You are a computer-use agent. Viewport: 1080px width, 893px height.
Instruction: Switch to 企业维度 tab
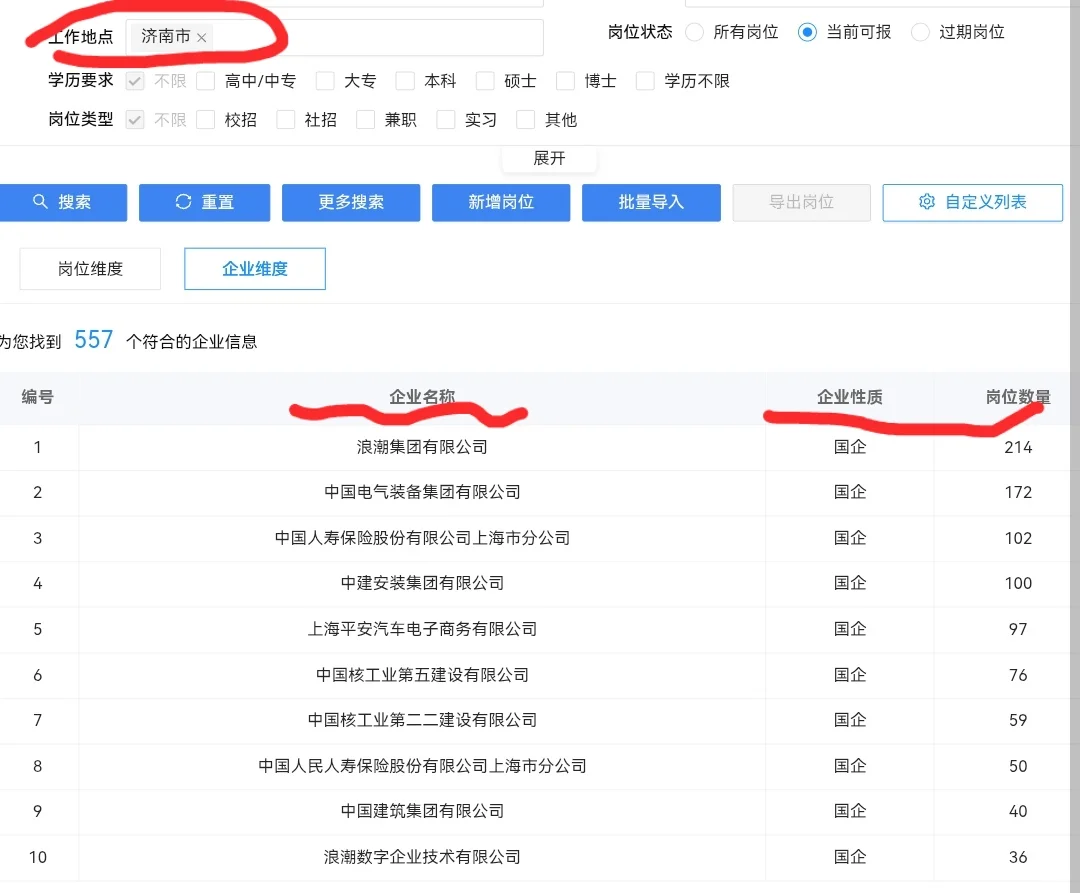[255, 269]
